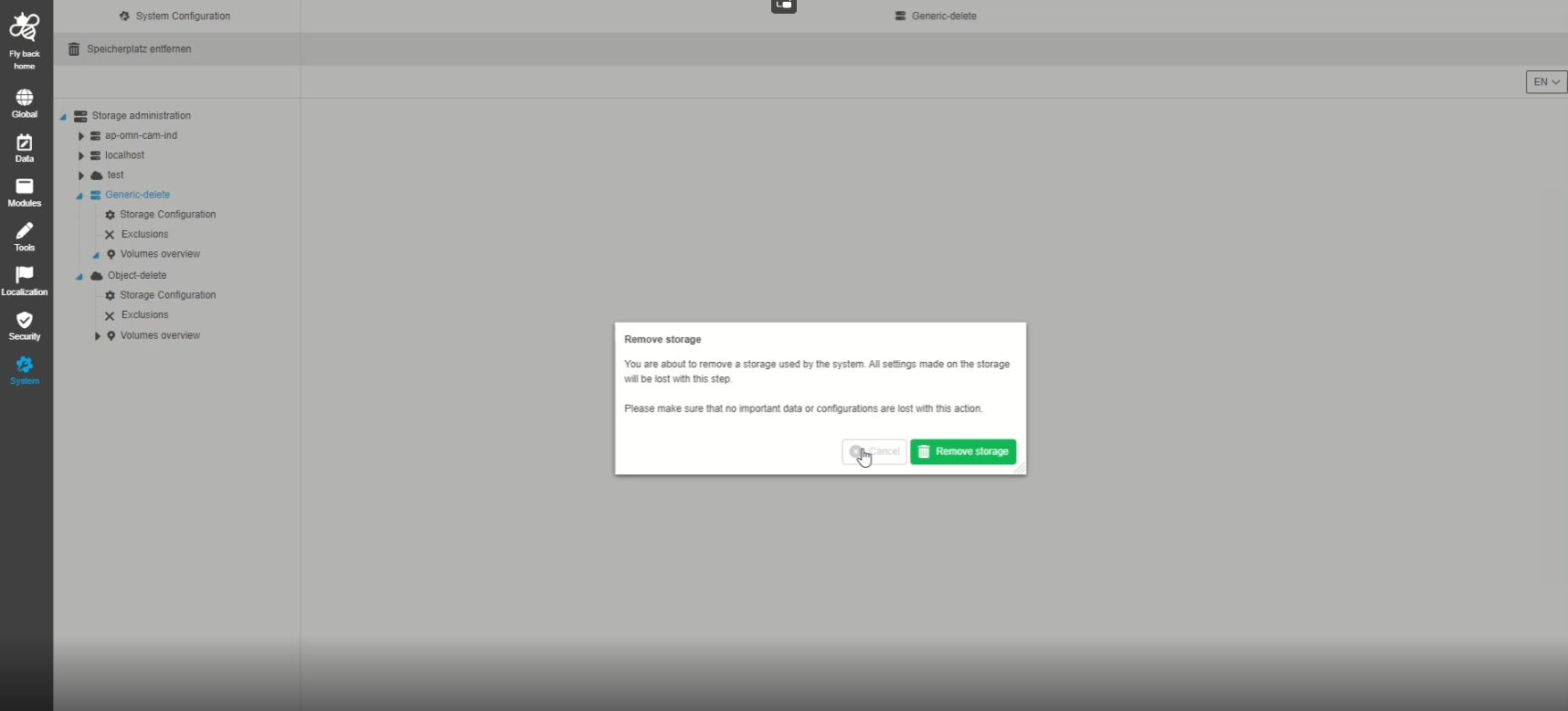This screenshot has height=711, width=1568.
Task: Select Storage administration in the tree
Action: pyautogui.click(x=142, y=116)
